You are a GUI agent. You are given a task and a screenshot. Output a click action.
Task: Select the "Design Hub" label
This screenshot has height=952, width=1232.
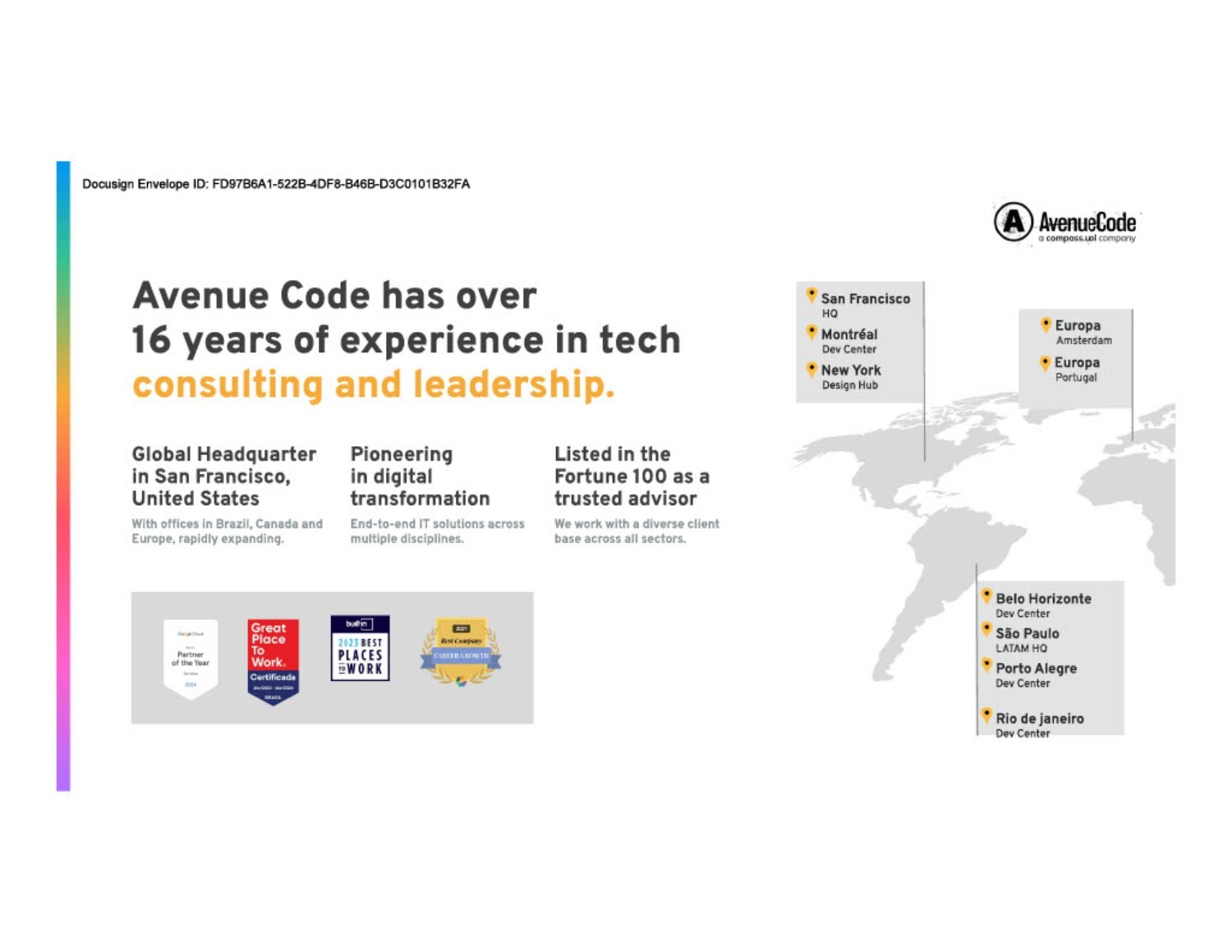[850, 385]
